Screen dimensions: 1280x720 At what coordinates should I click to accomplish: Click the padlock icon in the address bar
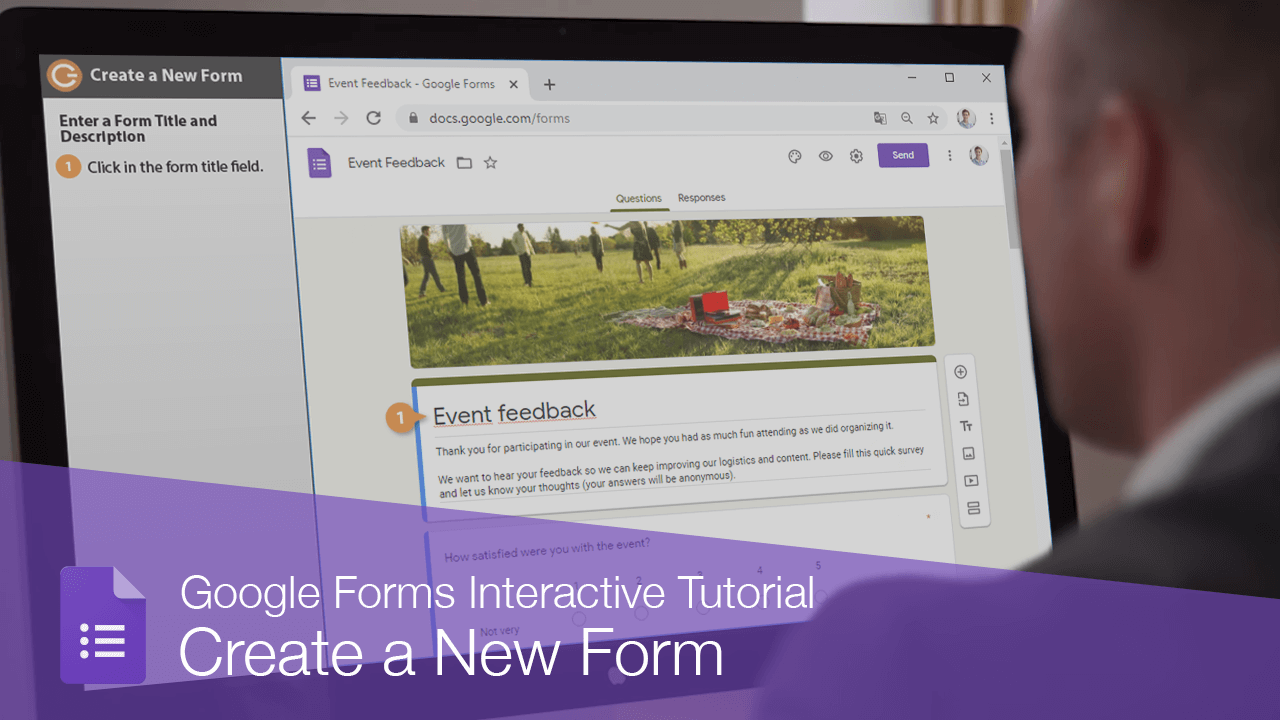coord(413,118)
